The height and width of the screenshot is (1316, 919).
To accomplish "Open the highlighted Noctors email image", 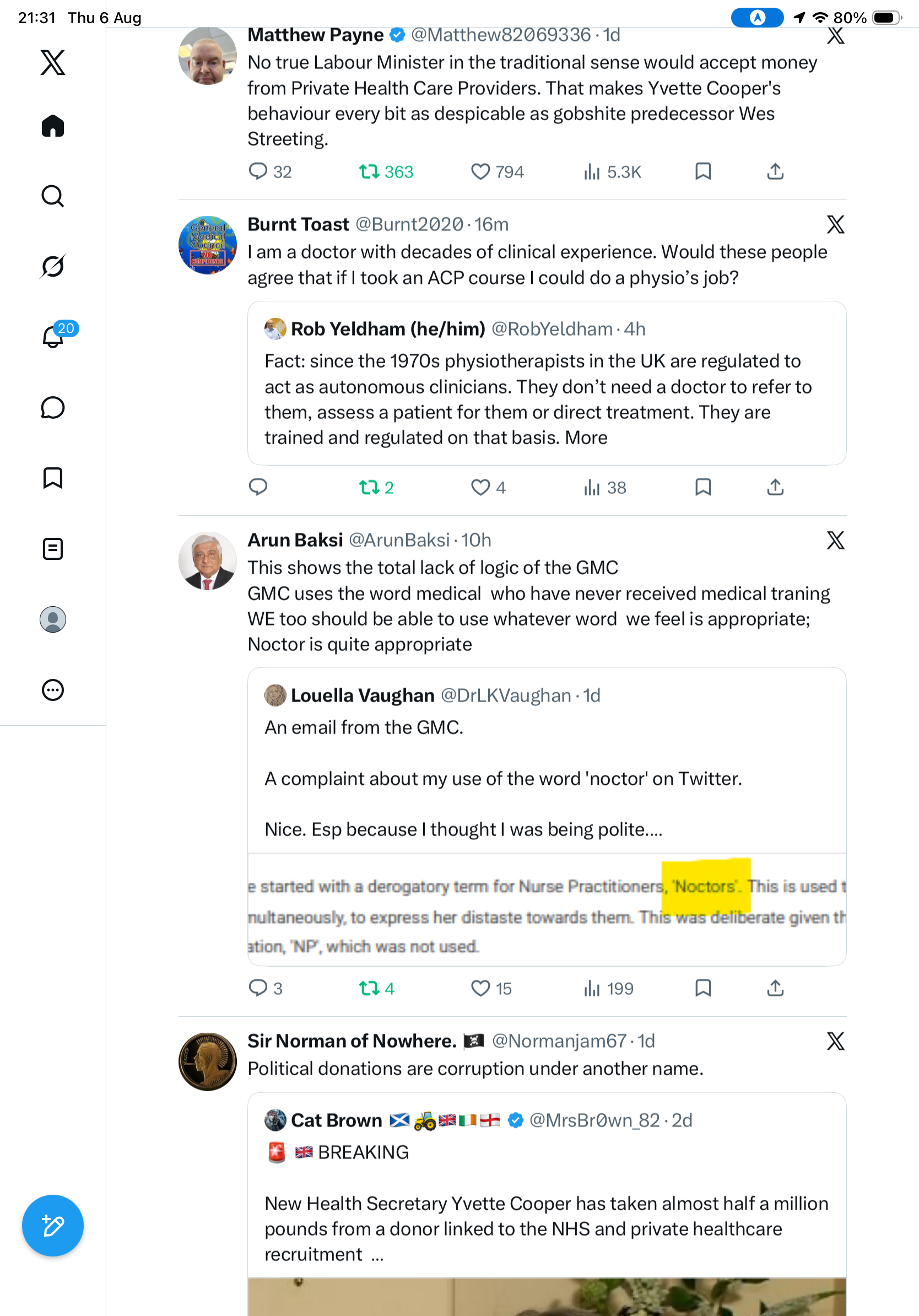I will (x=547, y=909).
